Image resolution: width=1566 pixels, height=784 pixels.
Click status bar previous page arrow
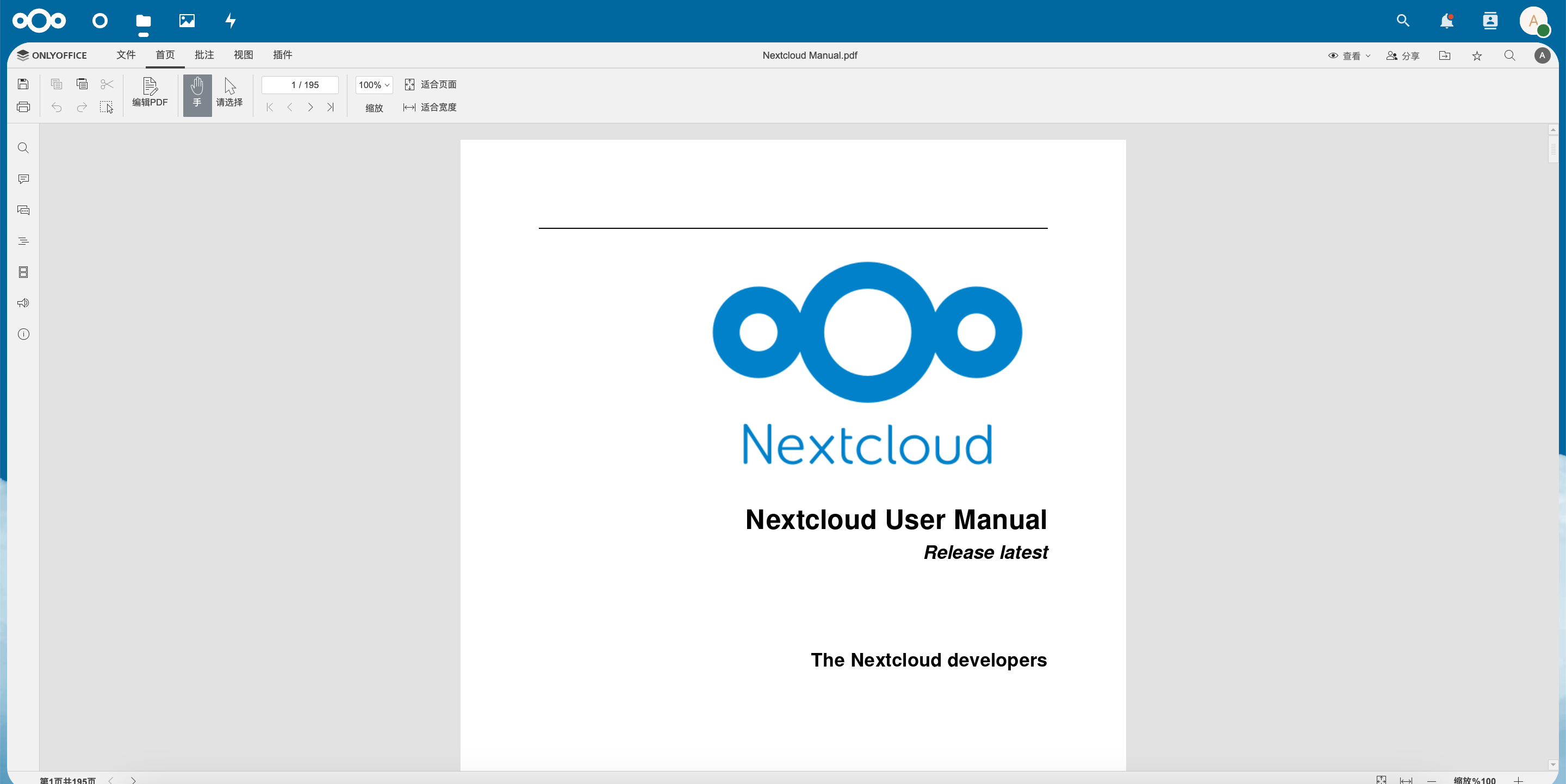pyautogui.click(x=110, y=780)
